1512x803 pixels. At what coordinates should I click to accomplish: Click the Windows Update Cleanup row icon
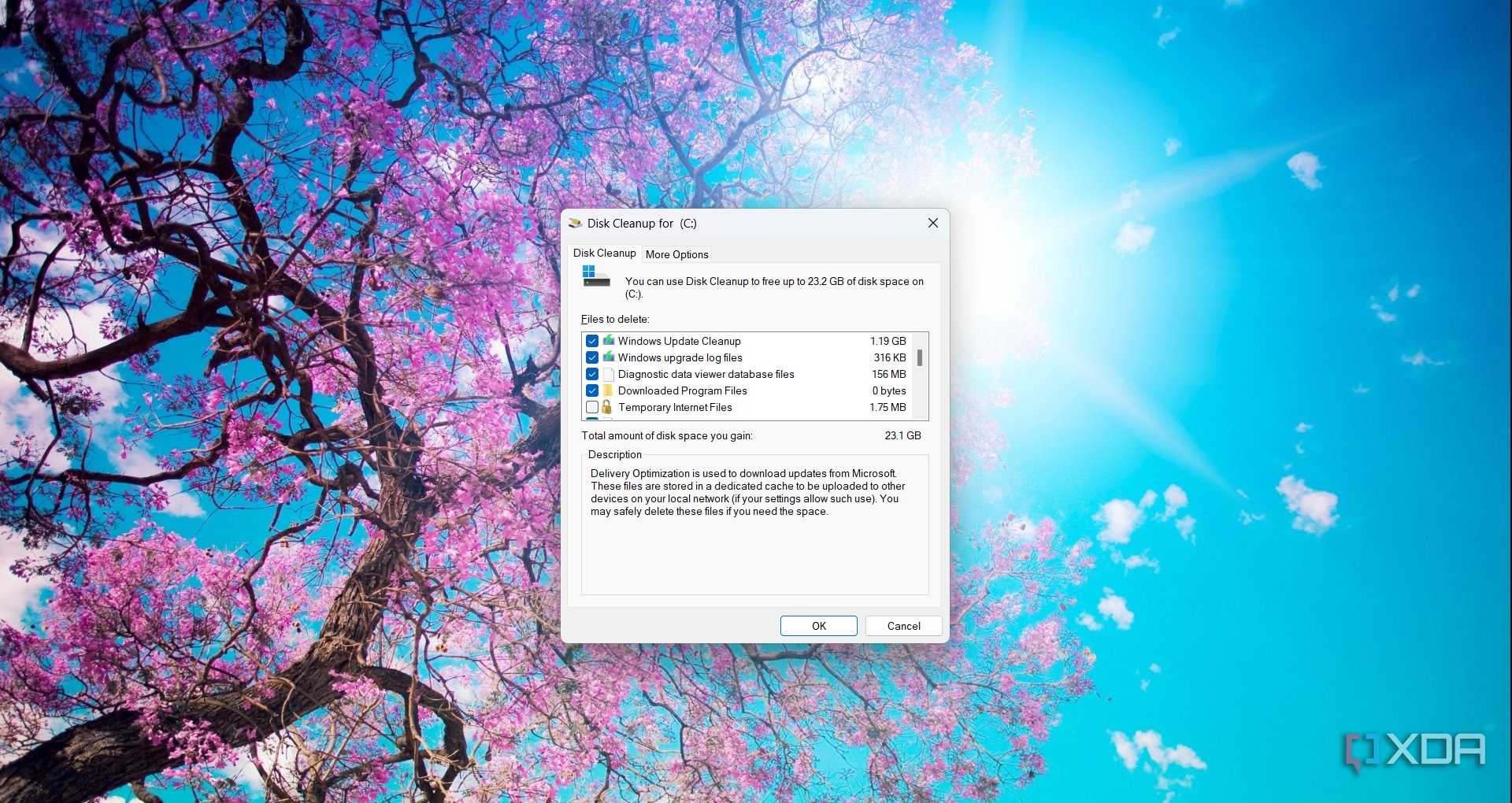pos(608,341)
